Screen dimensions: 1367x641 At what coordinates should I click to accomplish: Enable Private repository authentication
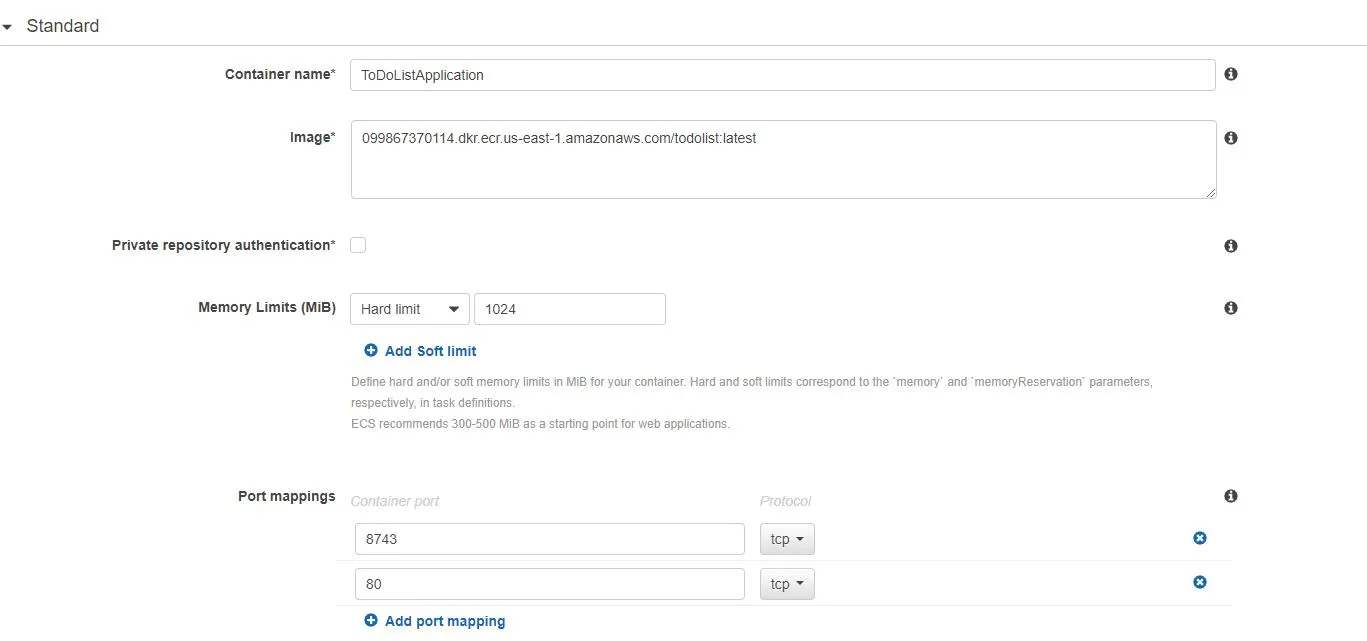pyautogui.click(x=358, y=245)
